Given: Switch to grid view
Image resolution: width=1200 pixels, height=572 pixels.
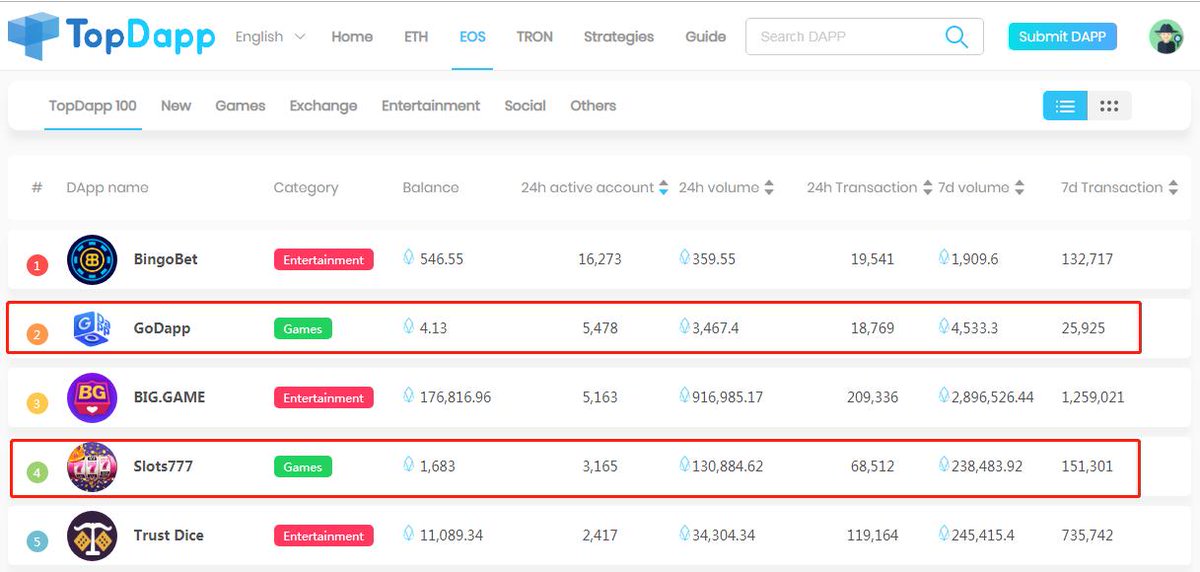Looking at the screenshot, I should click(x=1109, y=106).
